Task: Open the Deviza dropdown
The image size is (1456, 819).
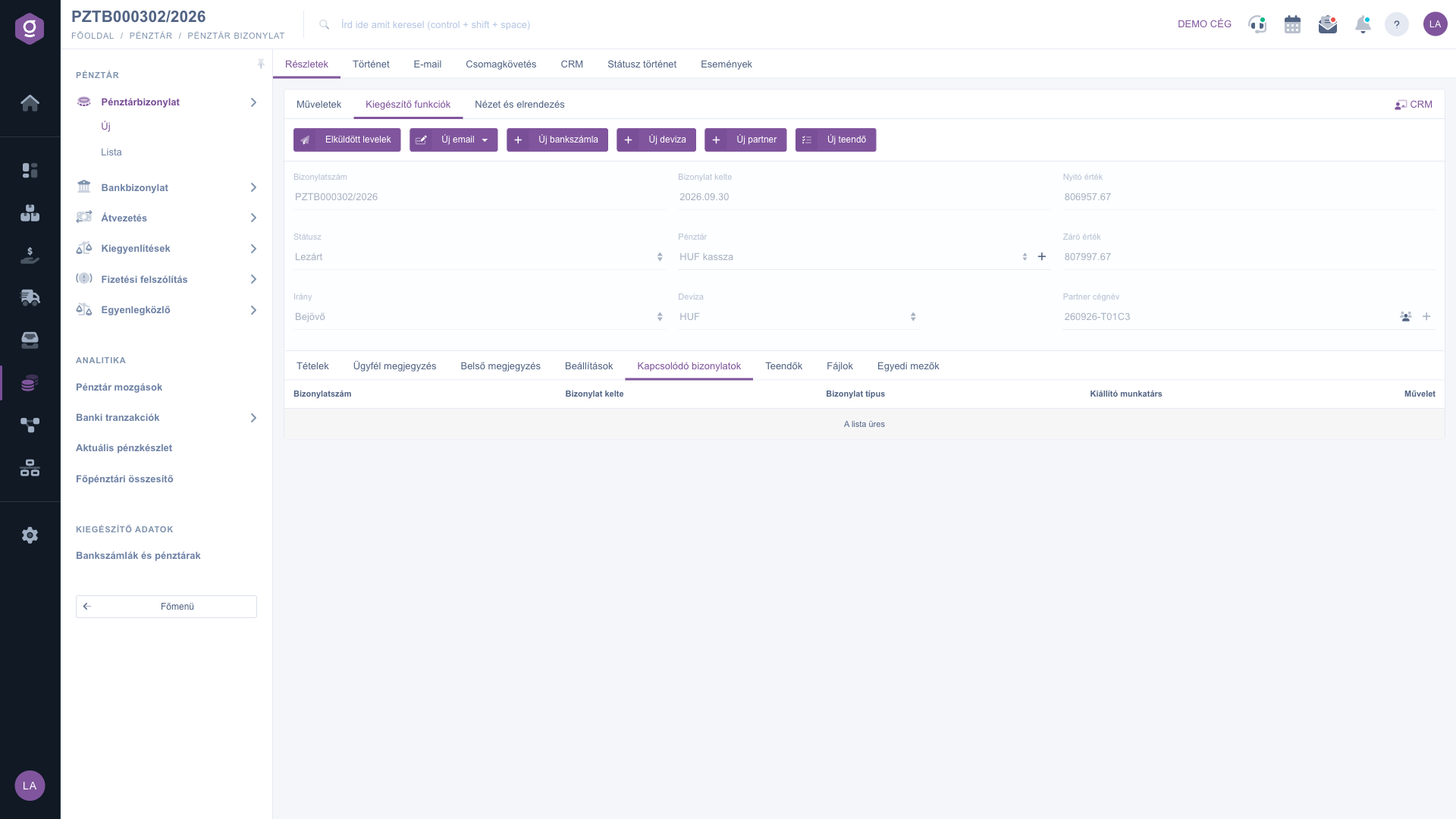Action: (798, 317)
